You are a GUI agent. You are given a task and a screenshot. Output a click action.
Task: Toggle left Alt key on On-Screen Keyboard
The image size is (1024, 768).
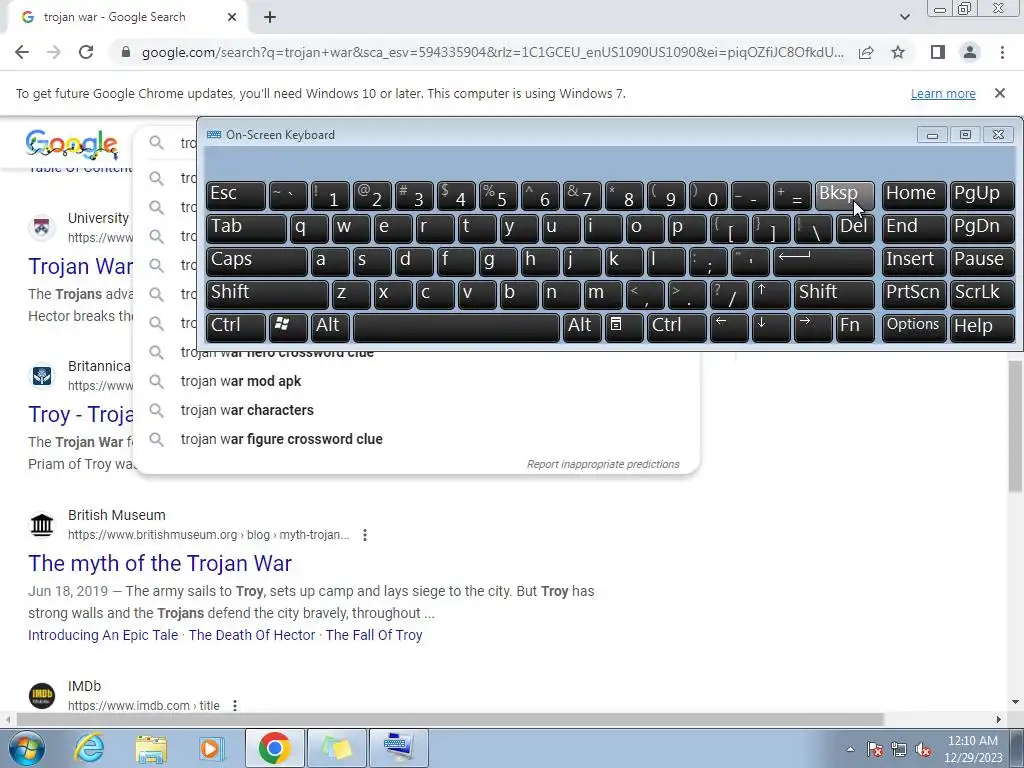331,327
